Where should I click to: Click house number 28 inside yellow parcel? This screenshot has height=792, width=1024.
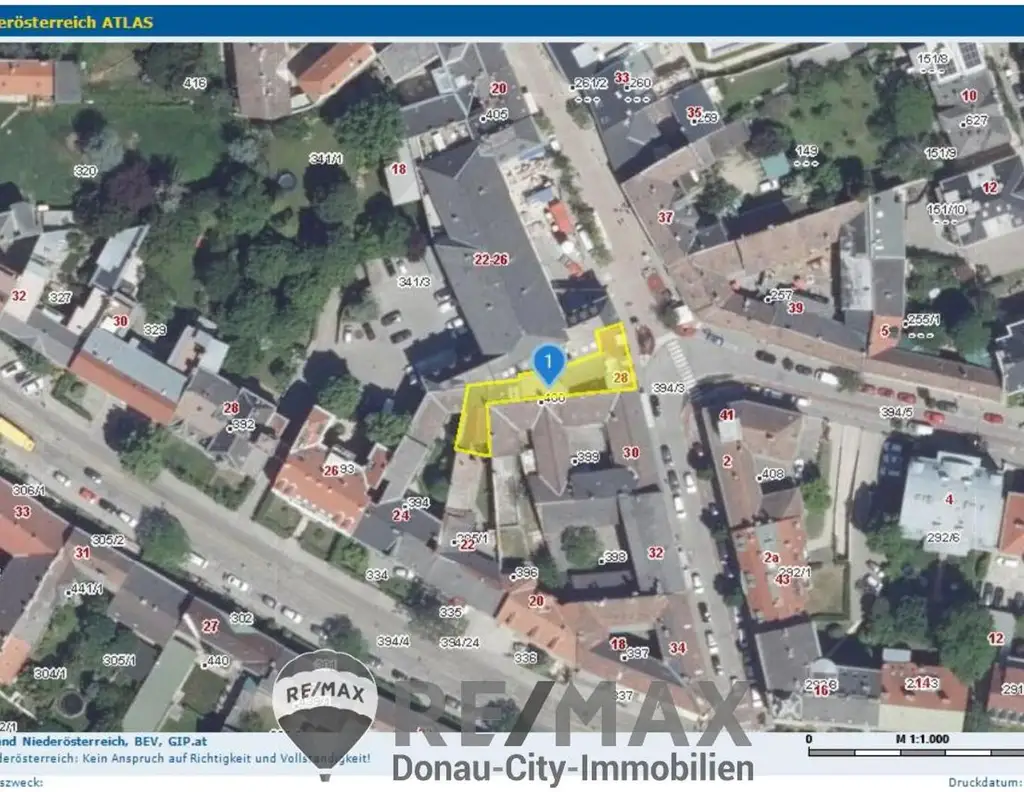621,377
